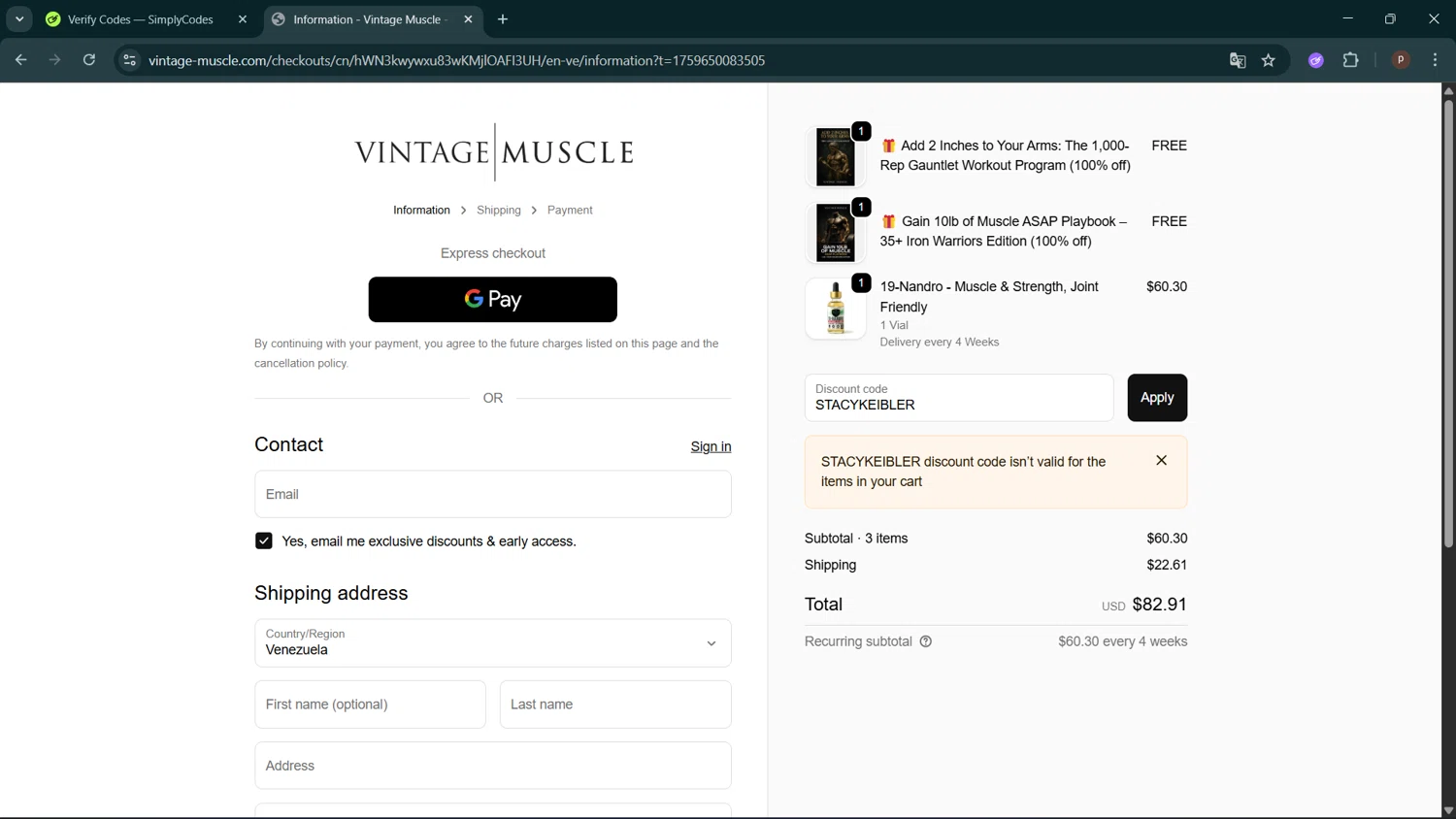Bookmark this page with the star
This screenshot has width=1456, height=819.
coord(1269,60)
